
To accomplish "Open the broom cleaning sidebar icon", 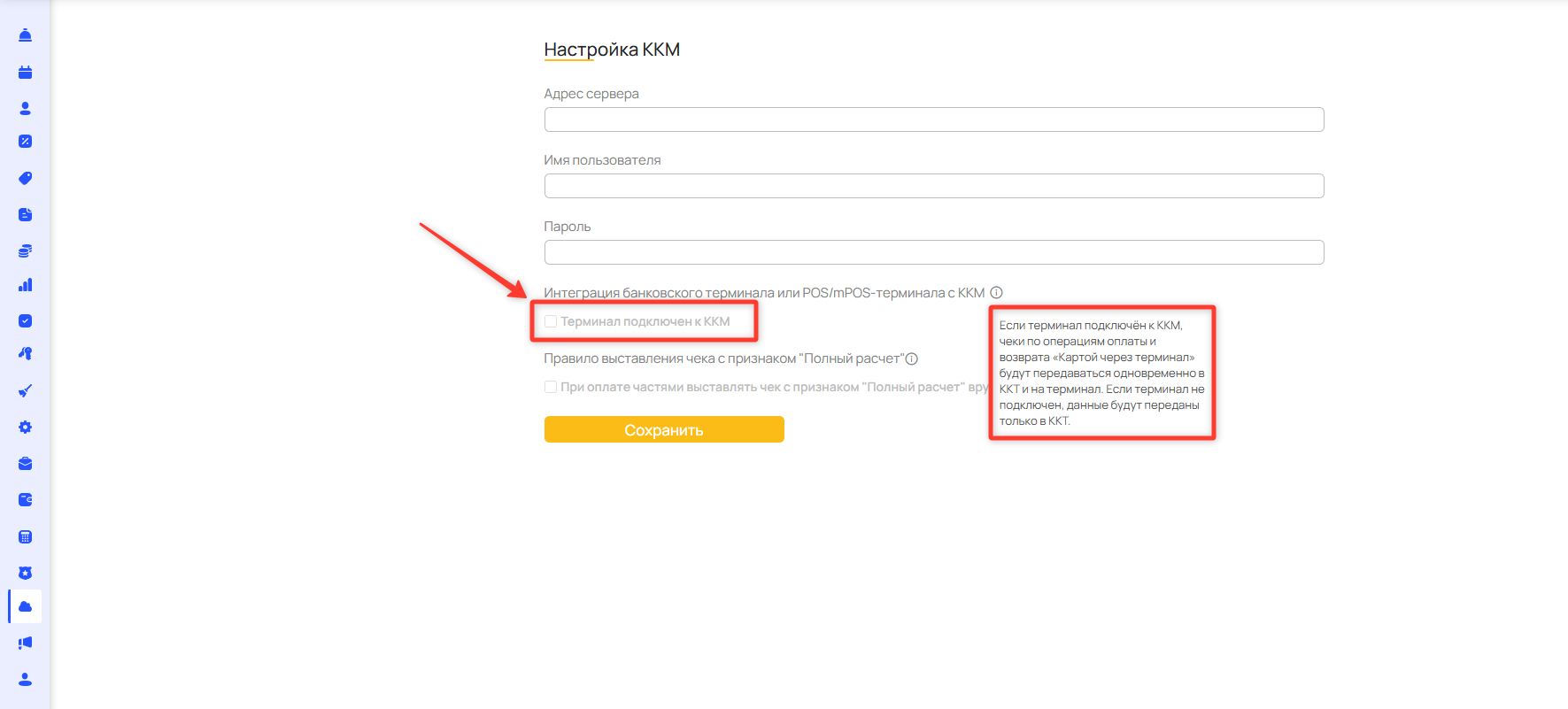I will coord(25,390).
